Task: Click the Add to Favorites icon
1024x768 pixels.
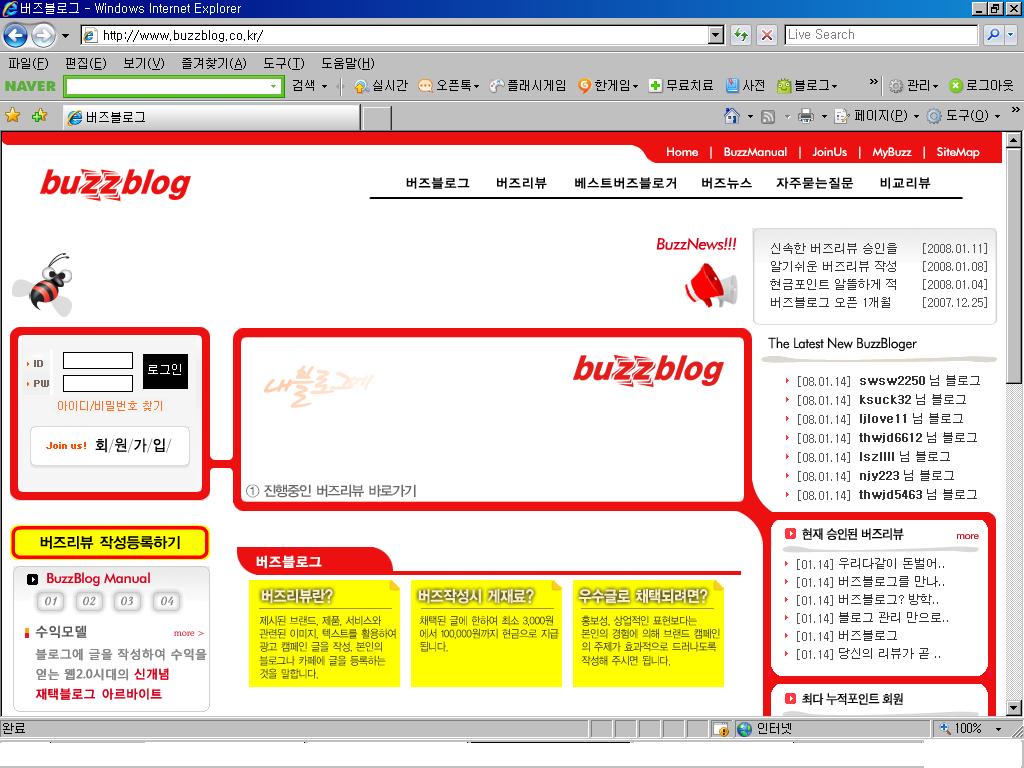Action: click(39, 116)
